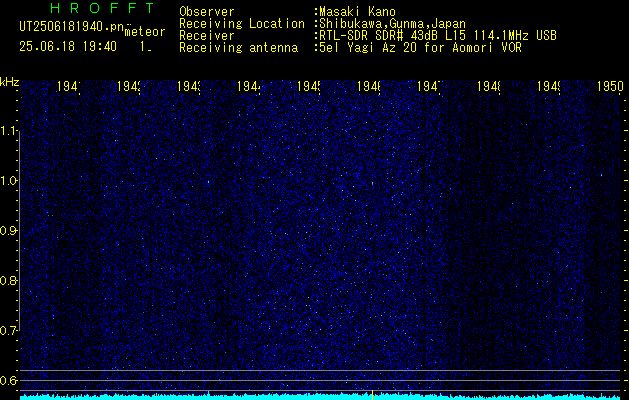Click the 1949 time axis label
The width and height of the screenshot is (629, 400).
coord(549,87)
